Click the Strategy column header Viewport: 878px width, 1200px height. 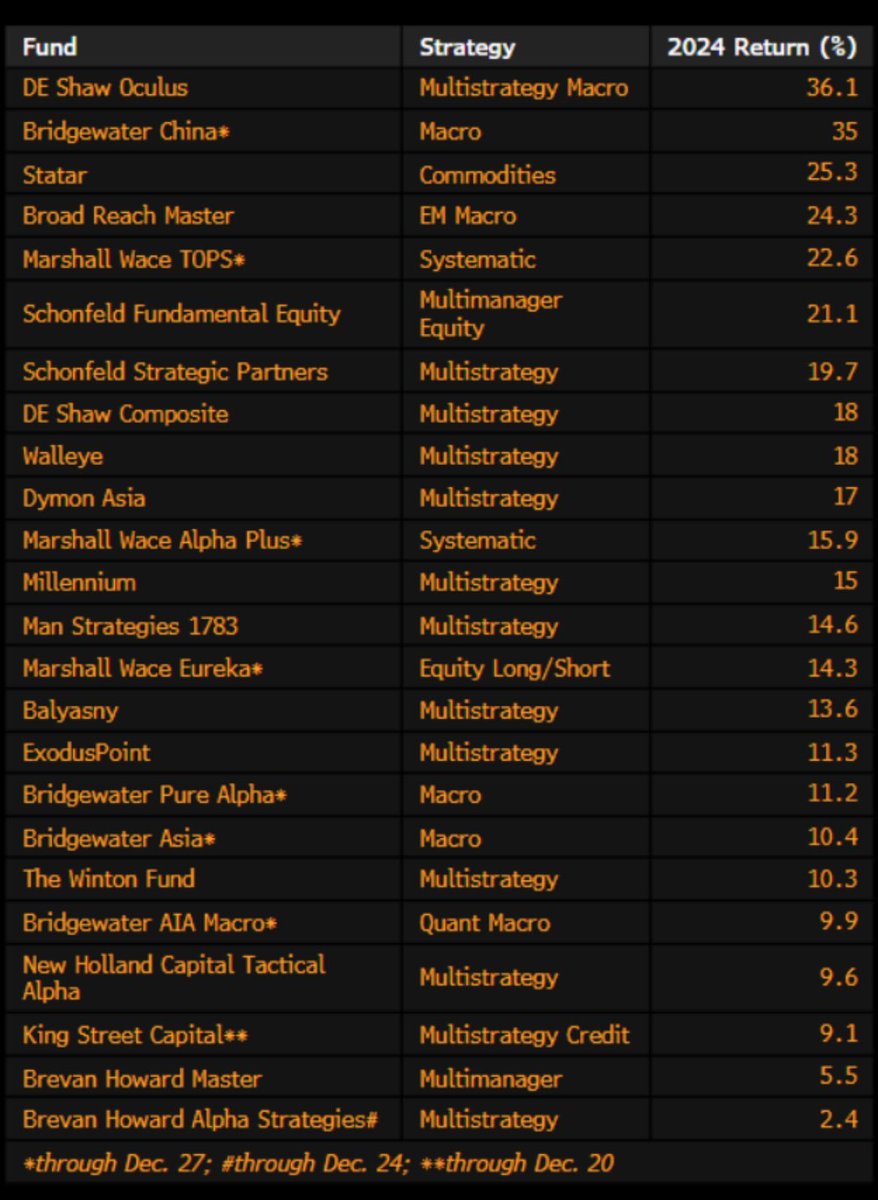pos(467,47)
